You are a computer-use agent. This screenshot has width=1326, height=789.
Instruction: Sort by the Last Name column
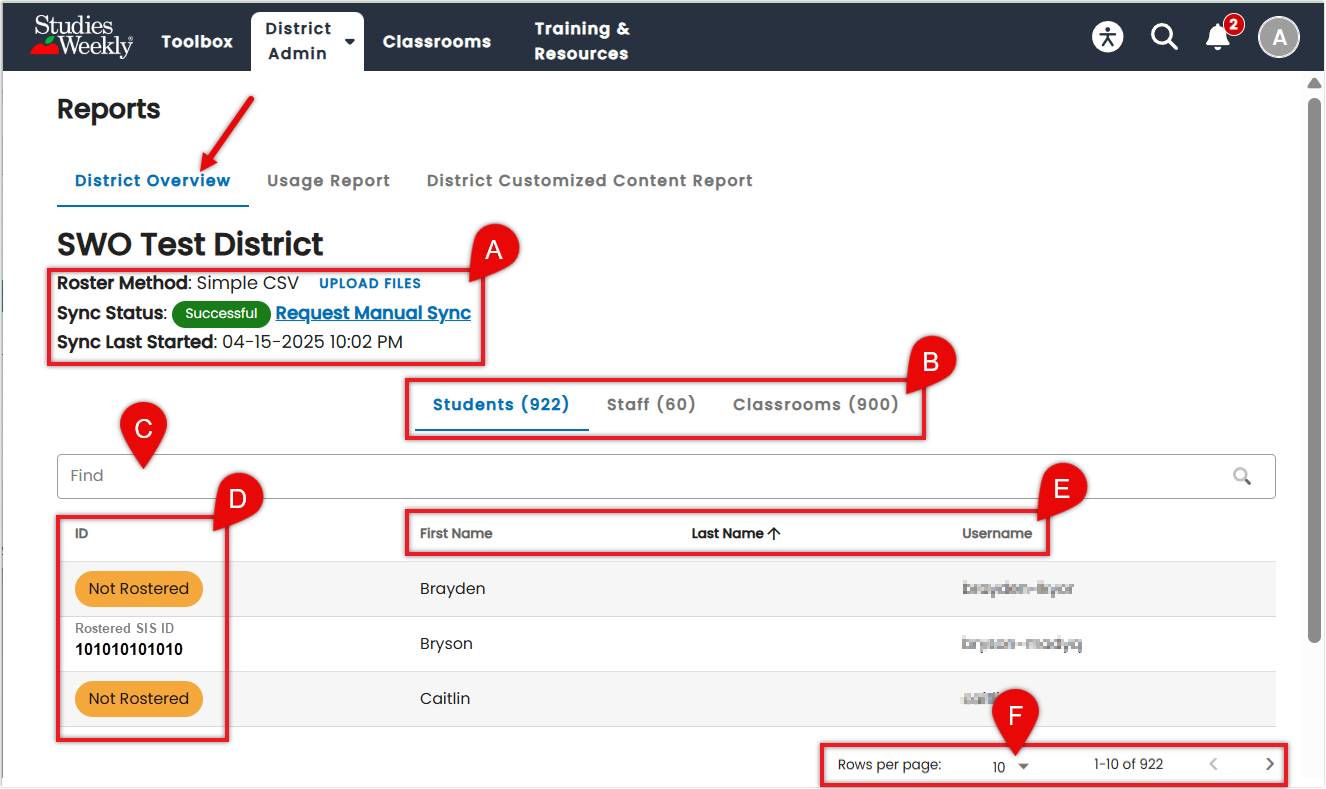point(728,533)
